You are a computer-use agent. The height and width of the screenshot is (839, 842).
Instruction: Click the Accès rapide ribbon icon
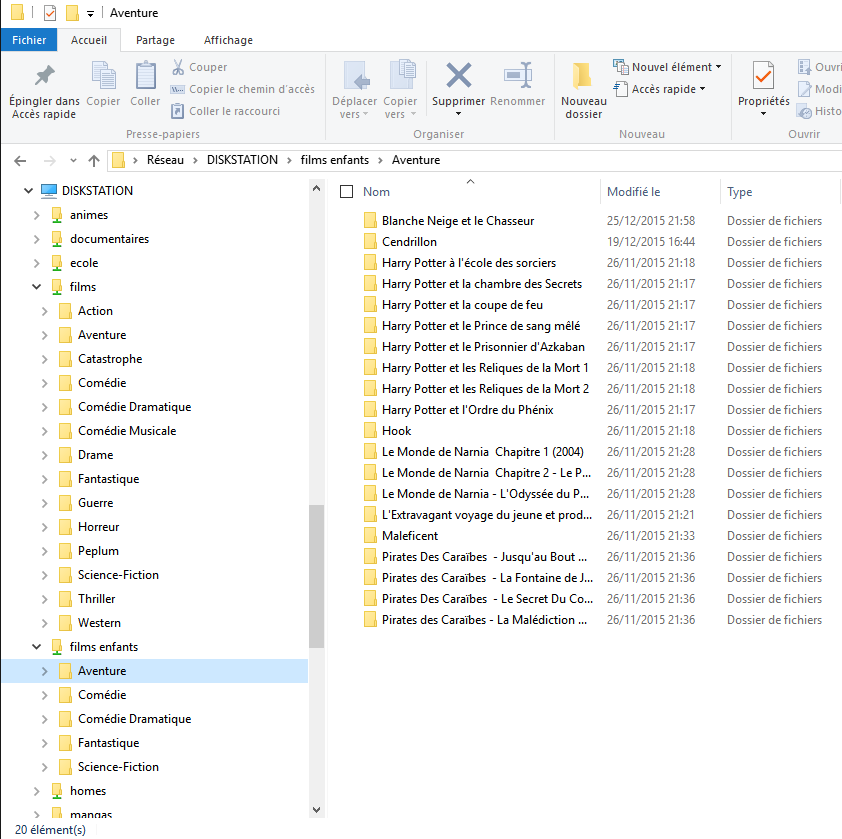(621, 89)
